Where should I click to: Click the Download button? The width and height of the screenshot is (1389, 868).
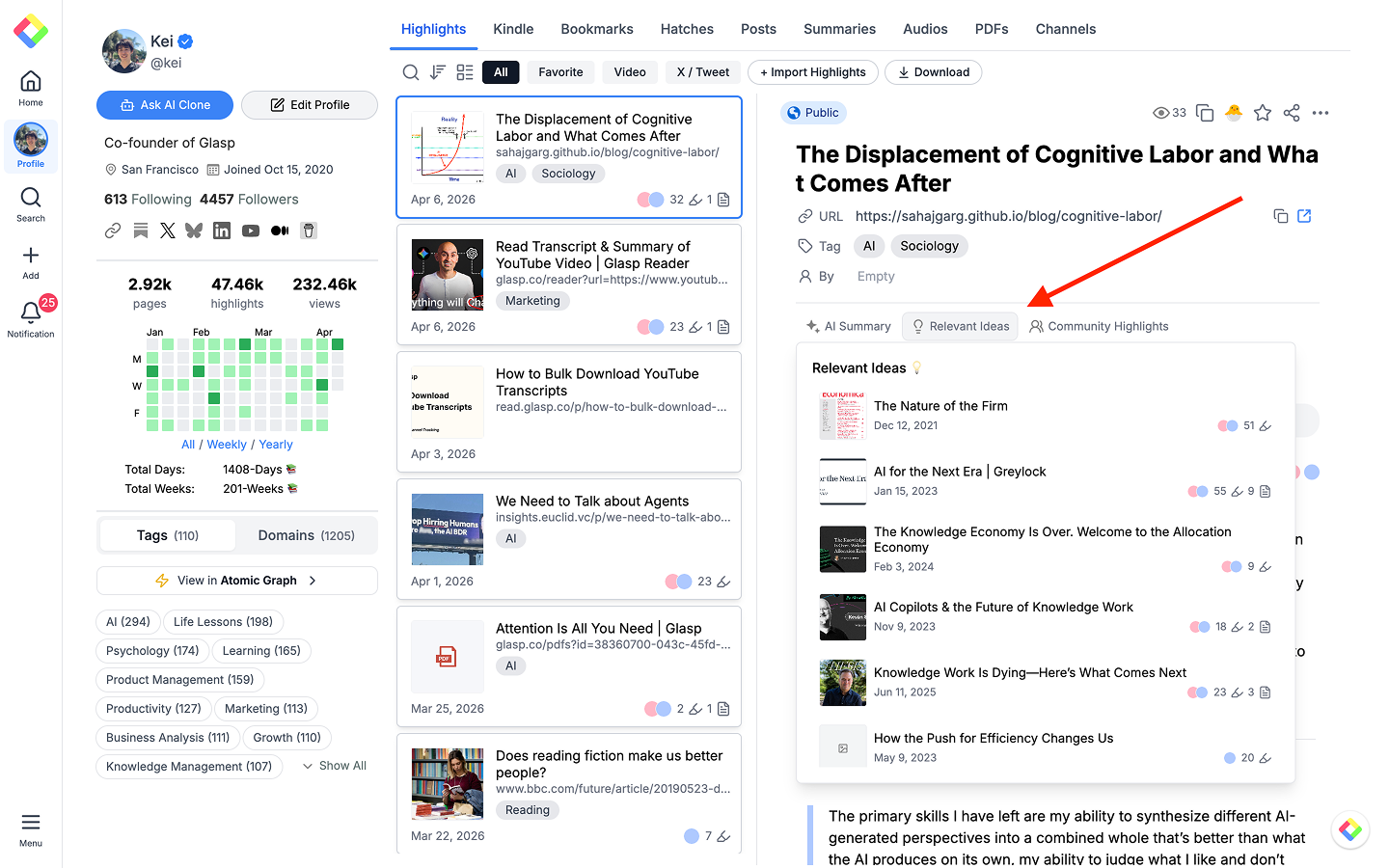pyautogui.click(x=934, y=72)
